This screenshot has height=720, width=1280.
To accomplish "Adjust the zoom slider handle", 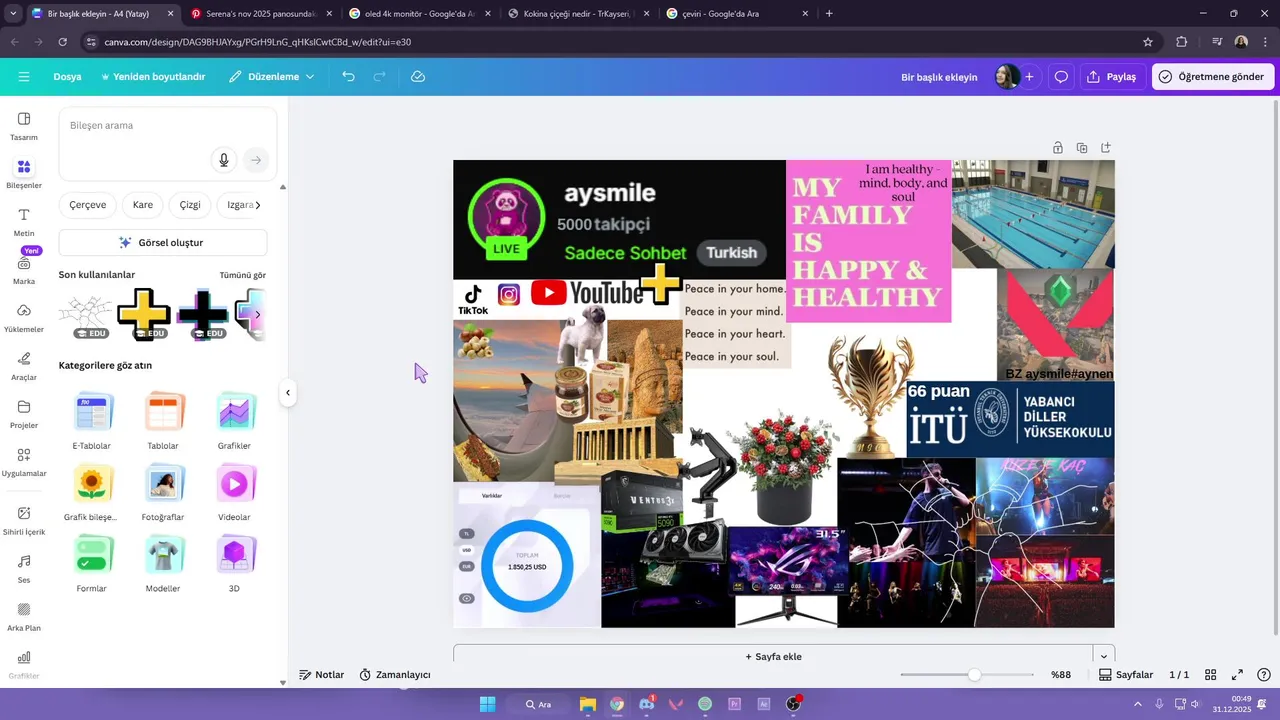I will [x=974, y=675].
